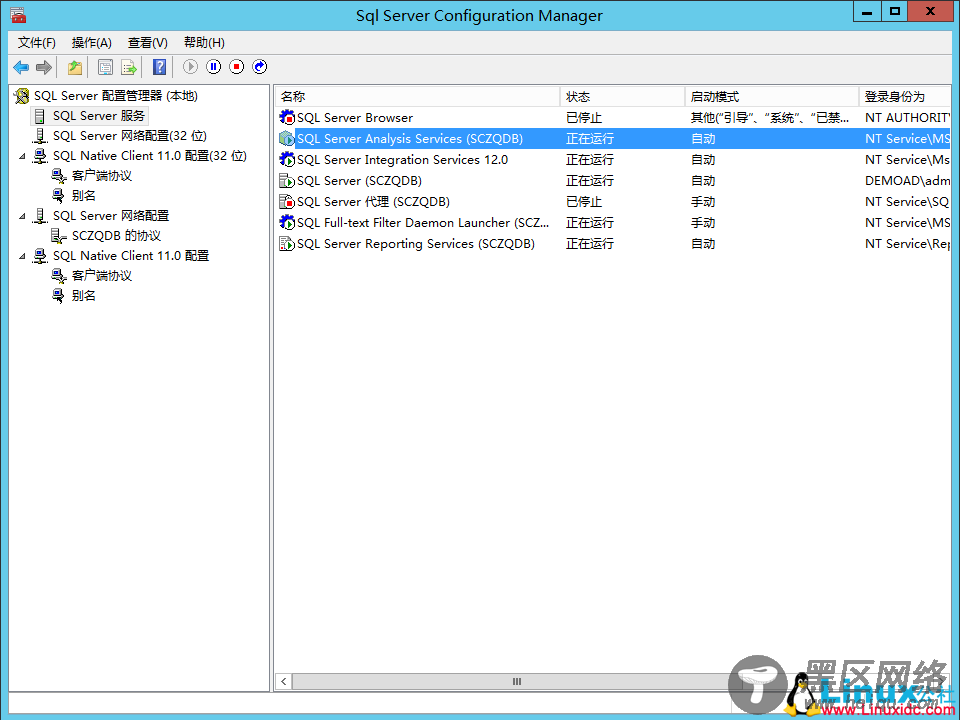Select the SQL Server 网络配置 tree node
This screenshot has height=720, width=960.
111,216
